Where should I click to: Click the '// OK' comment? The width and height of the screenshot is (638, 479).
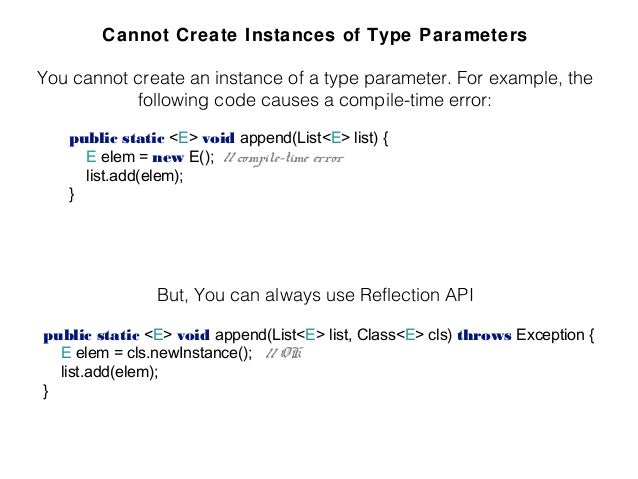pyautogui.click(x=284, y=353)
